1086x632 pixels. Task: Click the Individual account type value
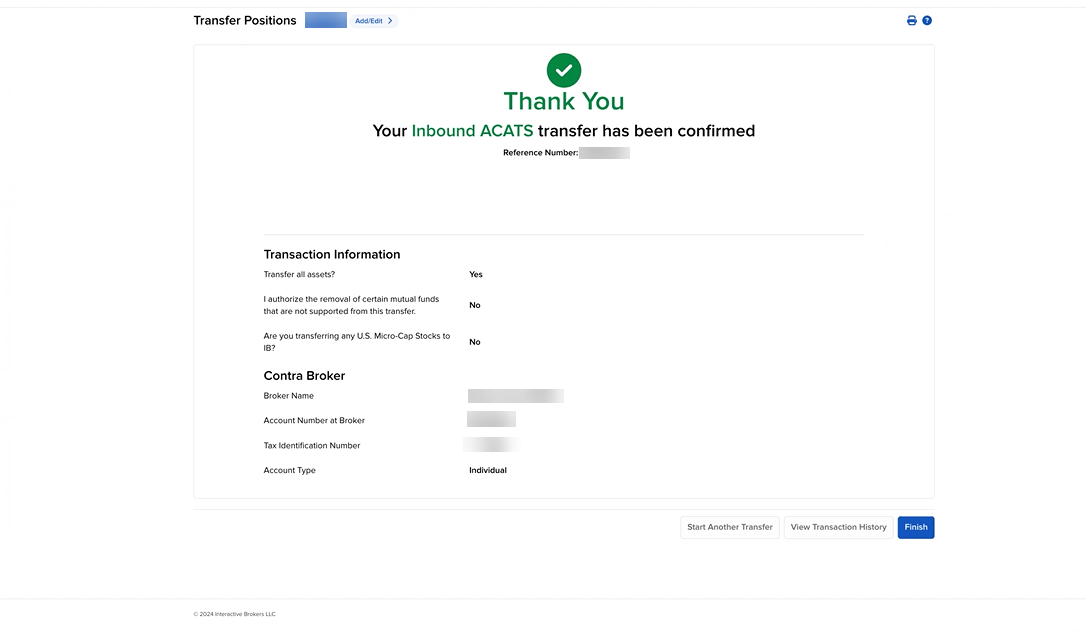[487, 469]
